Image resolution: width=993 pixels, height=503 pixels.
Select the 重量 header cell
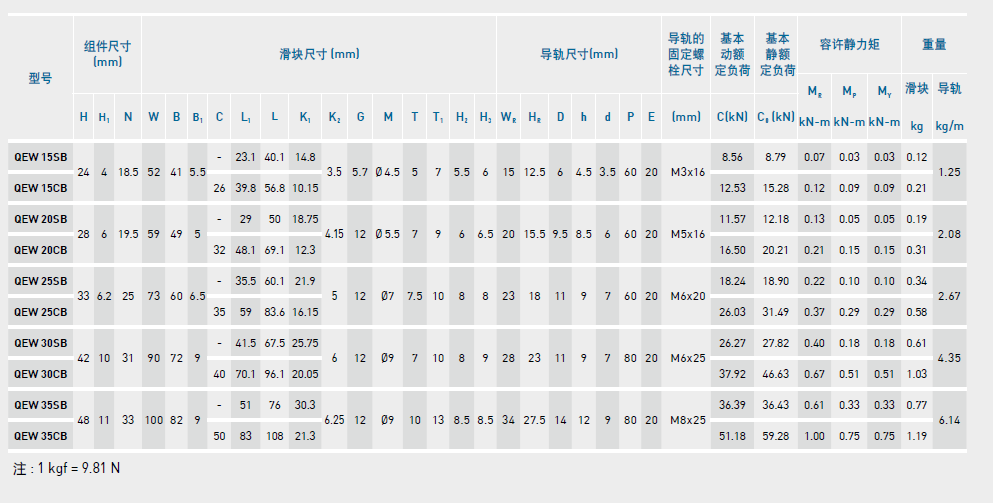click(934, 45)
